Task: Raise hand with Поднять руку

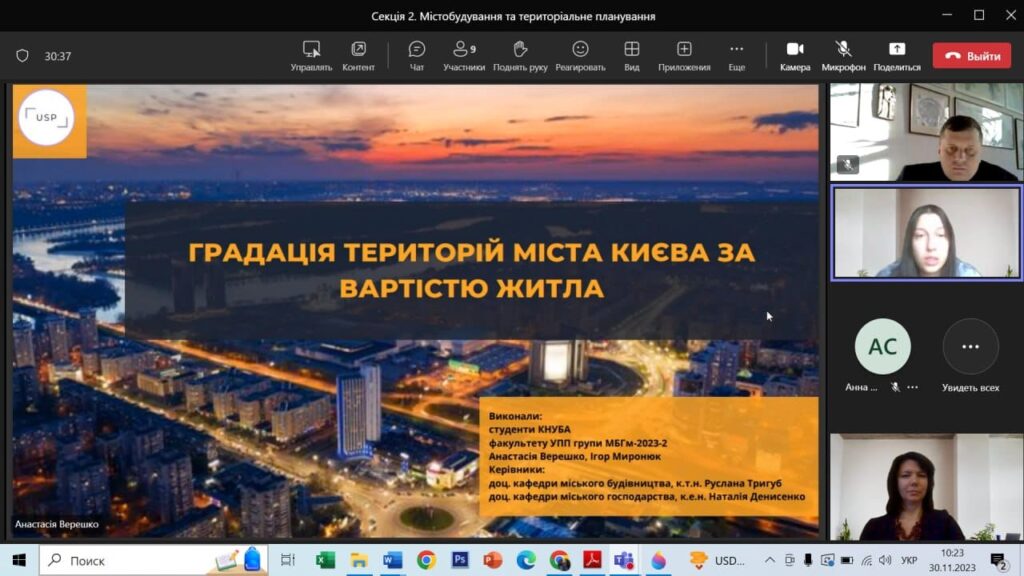Action: pos(520,56)
